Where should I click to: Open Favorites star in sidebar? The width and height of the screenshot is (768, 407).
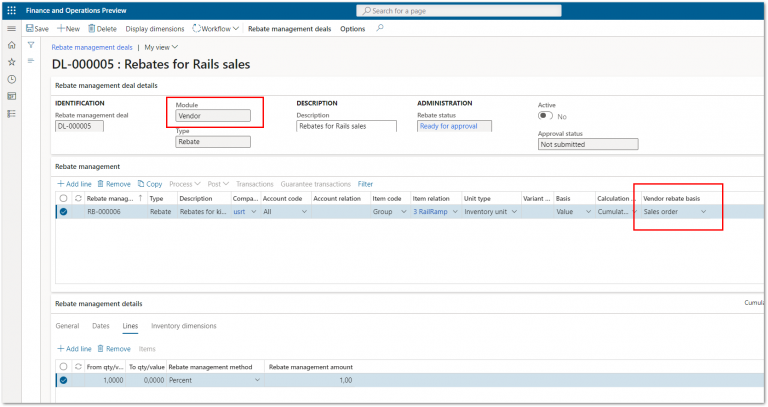click(x=11, y=62)
